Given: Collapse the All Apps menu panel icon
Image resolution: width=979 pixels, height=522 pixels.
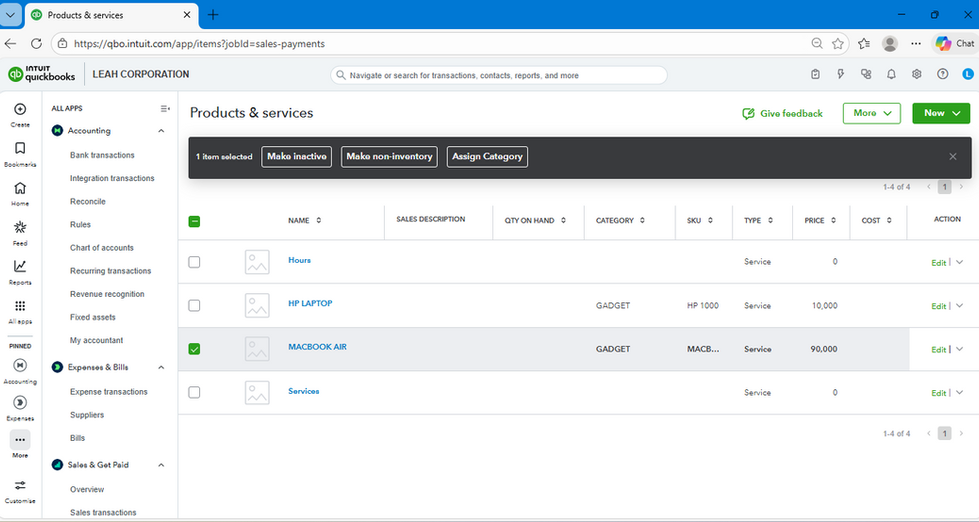Looking at the screenshot, I should tap(165, 109).
